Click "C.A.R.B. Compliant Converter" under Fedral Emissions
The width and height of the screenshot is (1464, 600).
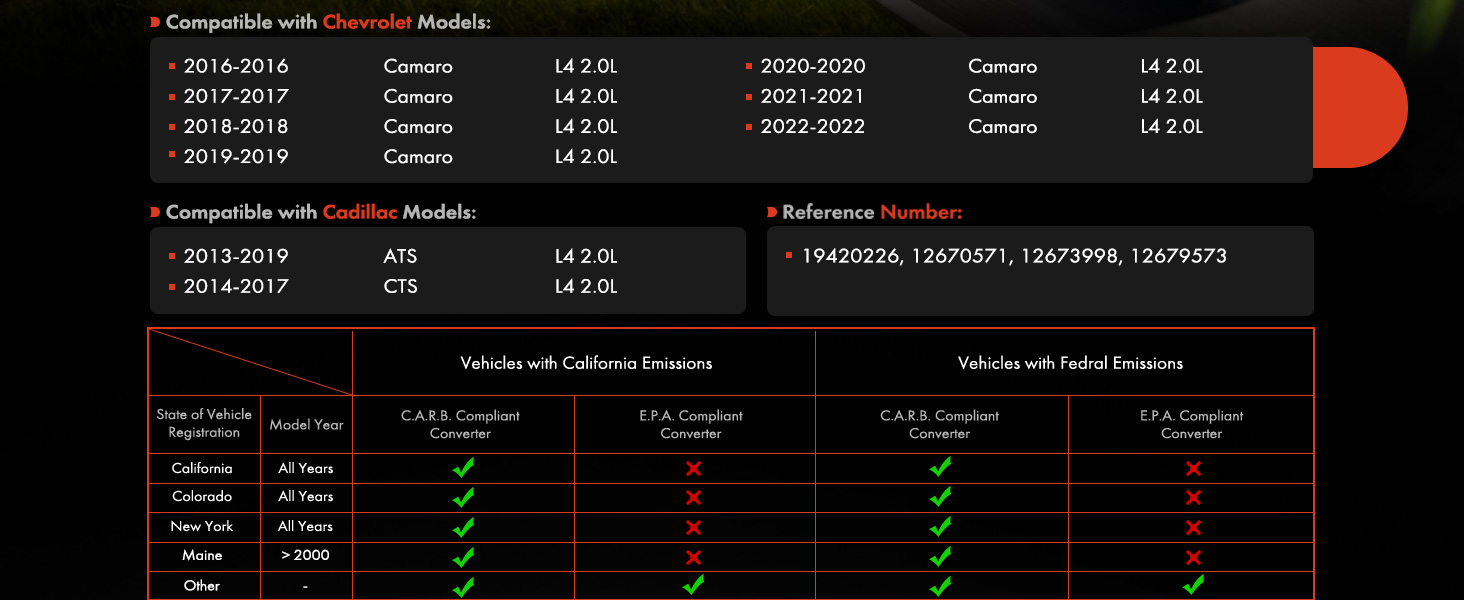(939, 424)
